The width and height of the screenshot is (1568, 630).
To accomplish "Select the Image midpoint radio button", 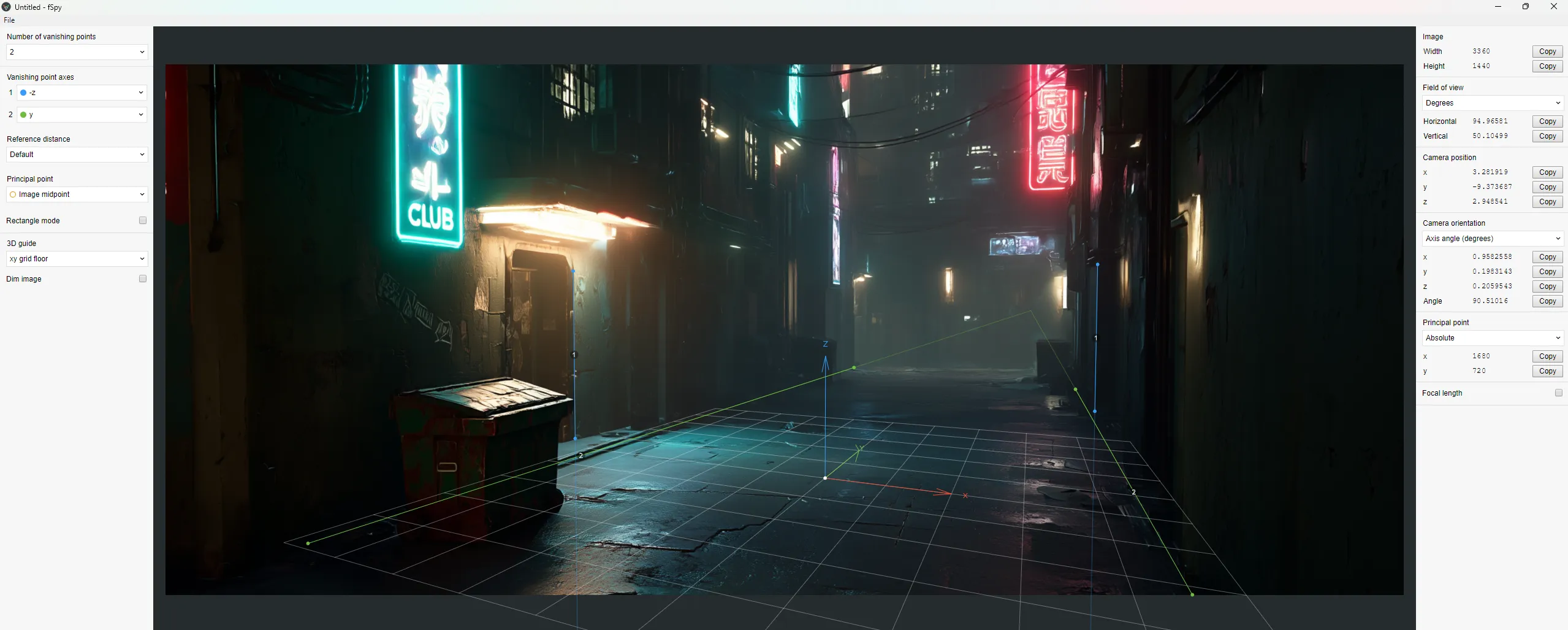I will pyautogui.click(x=13, y=194).
